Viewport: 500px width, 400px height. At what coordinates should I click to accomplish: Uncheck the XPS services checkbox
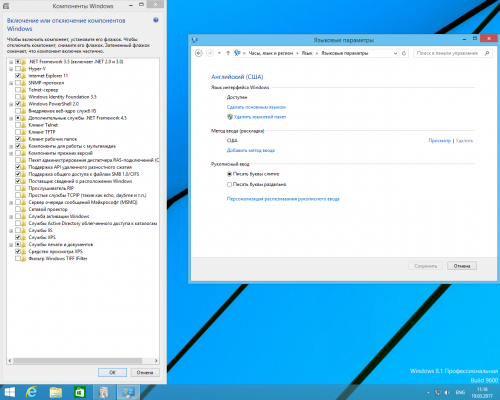click(18, 237)
